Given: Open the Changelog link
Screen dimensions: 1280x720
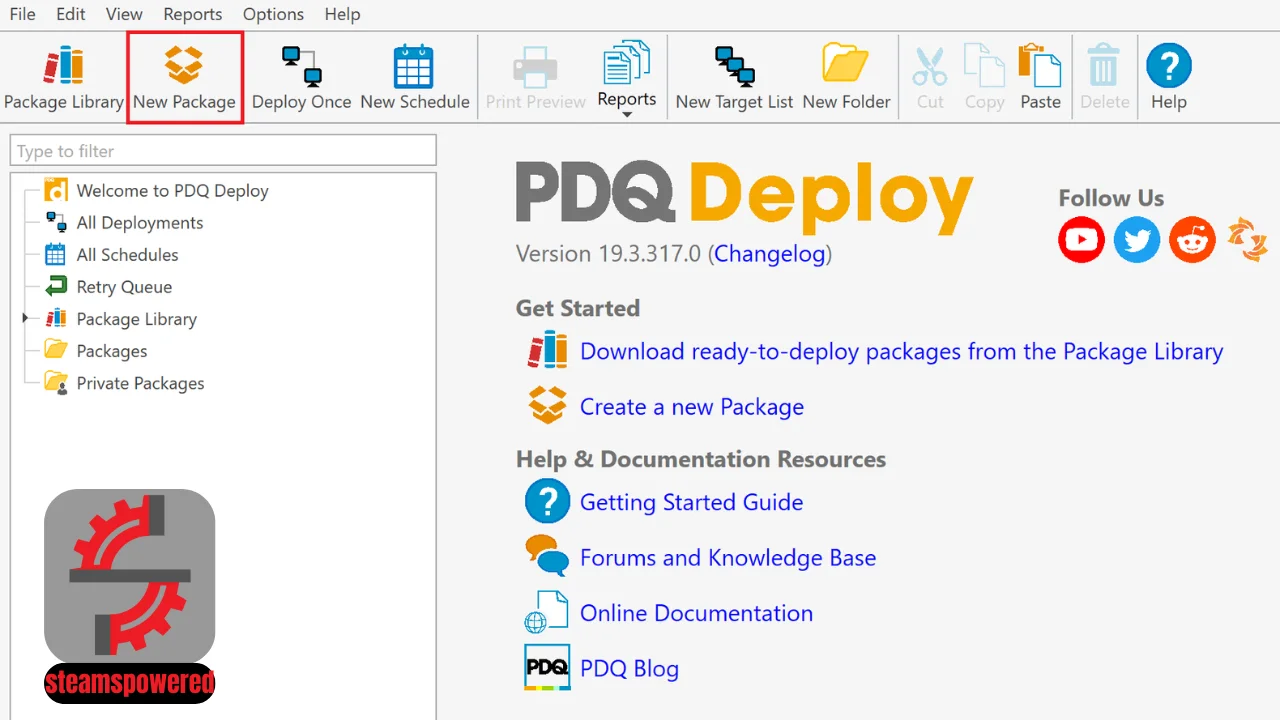Looking at the screenshot, I should coord(770,254).
